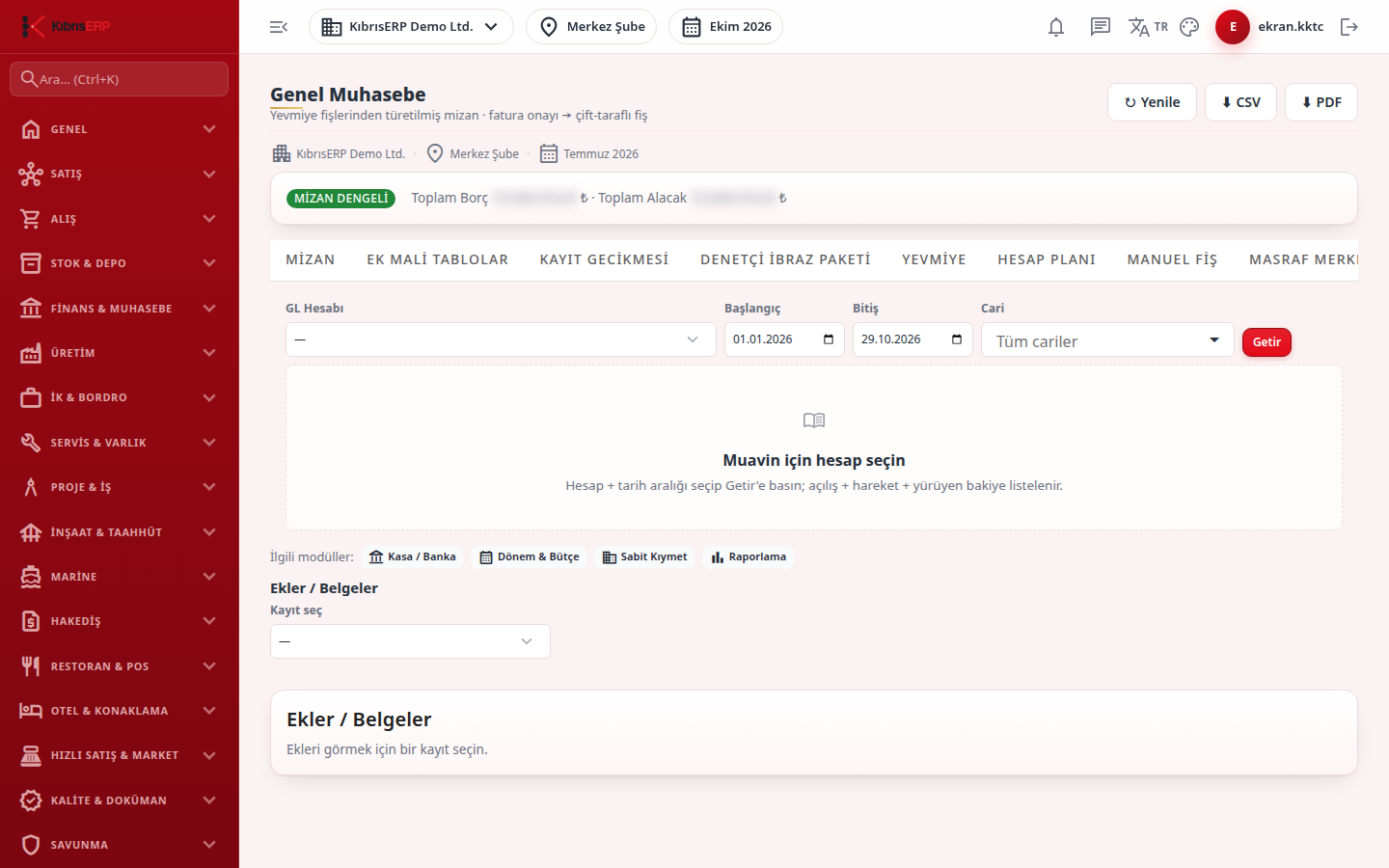Export with the CSV button
1389x868 pixels.
point(1240,102)
